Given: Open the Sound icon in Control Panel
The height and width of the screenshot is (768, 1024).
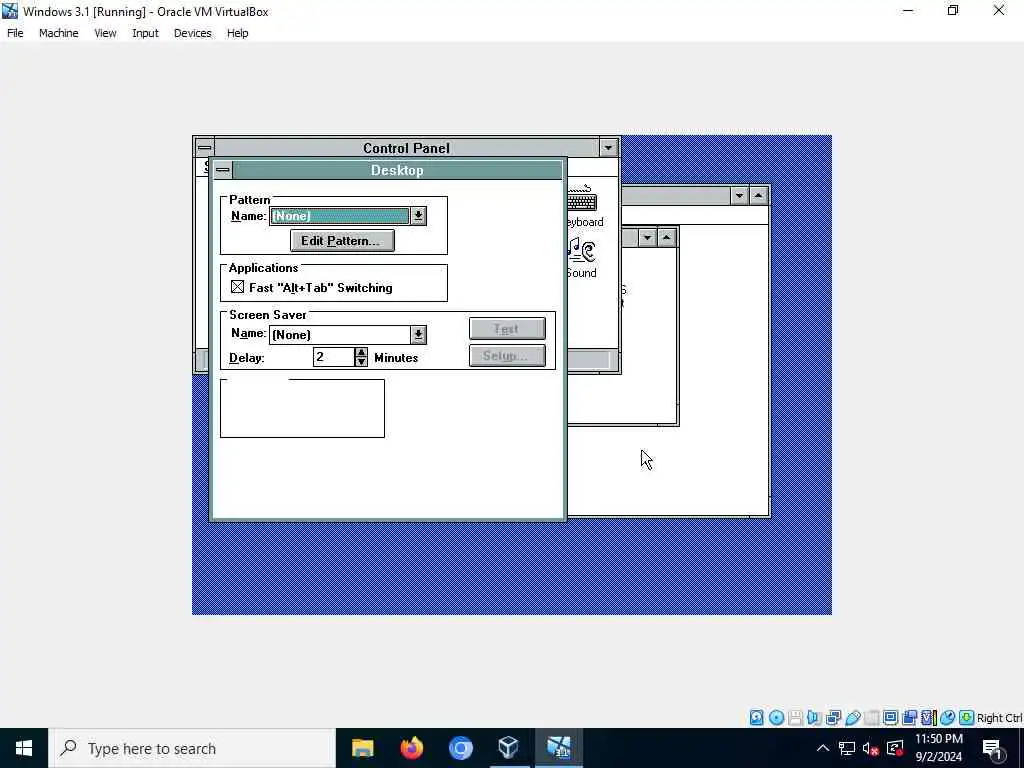Looking at the screenshot, I should click(x=581, y=258).
